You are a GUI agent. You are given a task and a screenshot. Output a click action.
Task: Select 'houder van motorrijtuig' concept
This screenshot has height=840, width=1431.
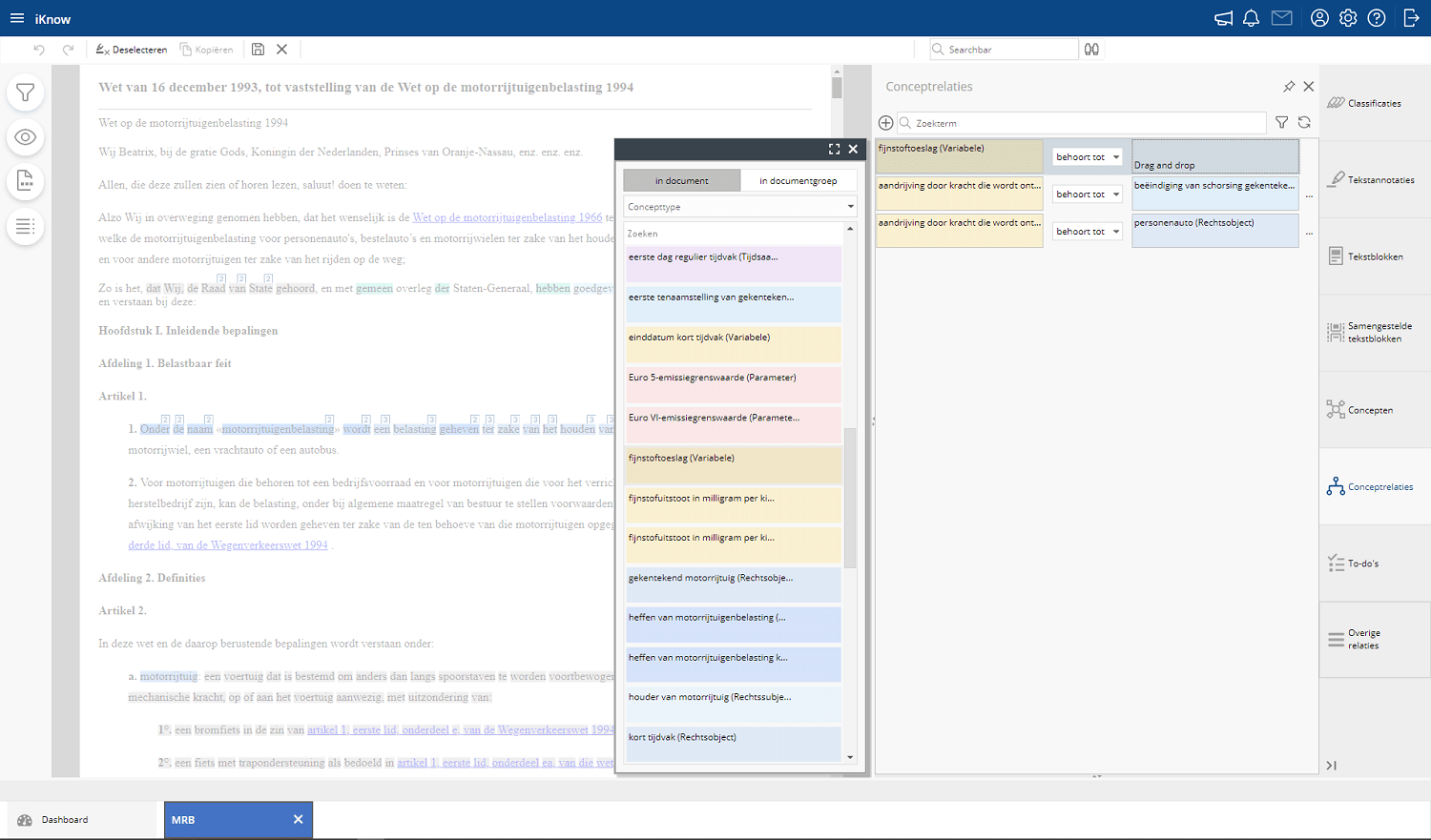[x=734, y=704]
